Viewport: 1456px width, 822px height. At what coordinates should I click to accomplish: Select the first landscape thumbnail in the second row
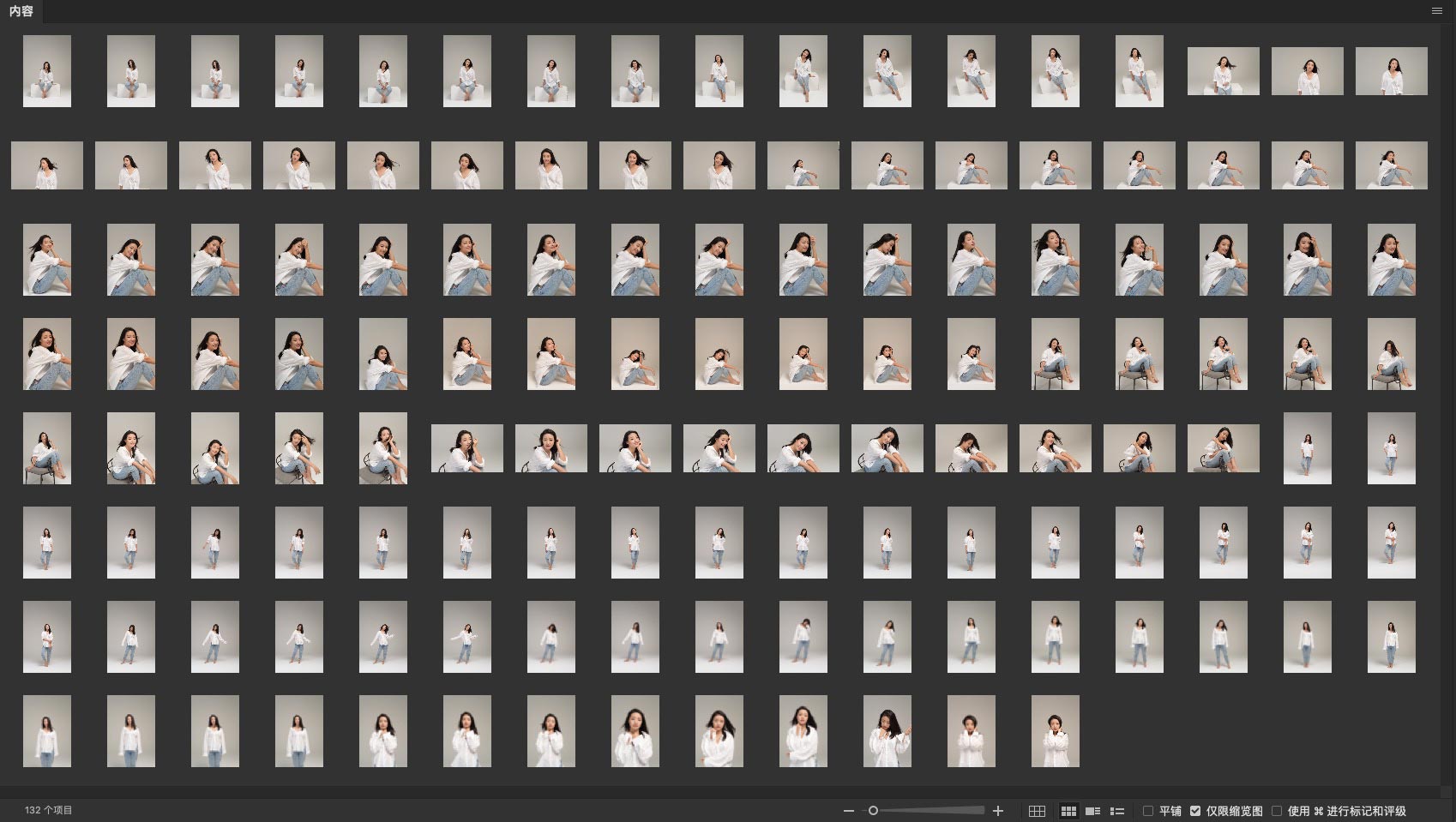(47, 165)
